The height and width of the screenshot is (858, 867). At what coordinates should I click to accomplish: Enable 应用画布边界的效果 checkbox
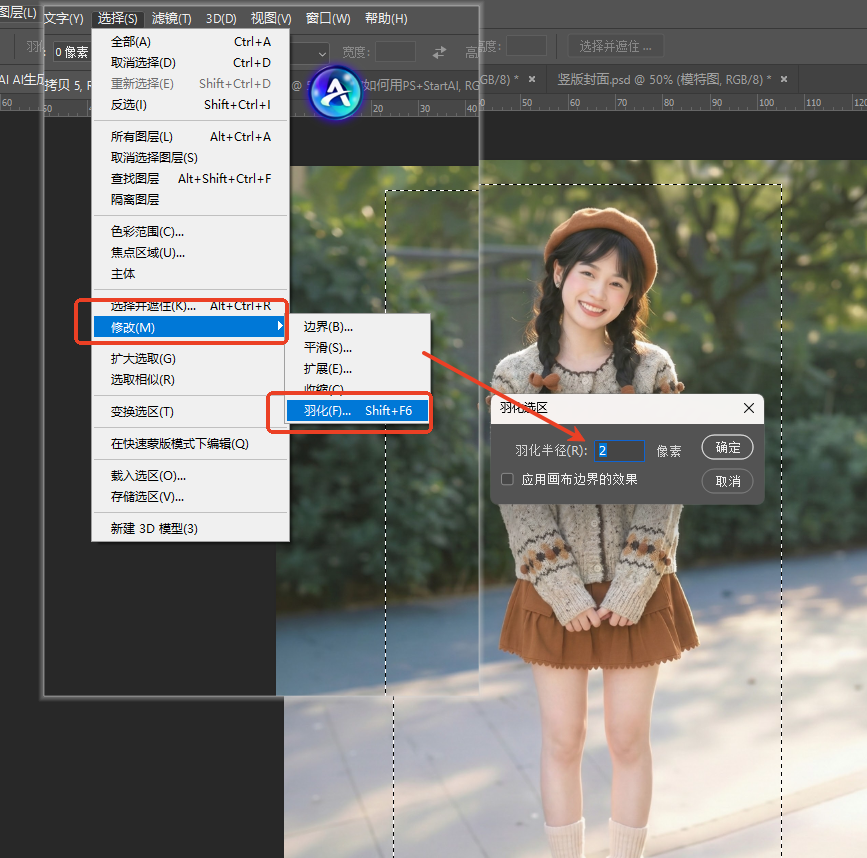coord(508,480)
